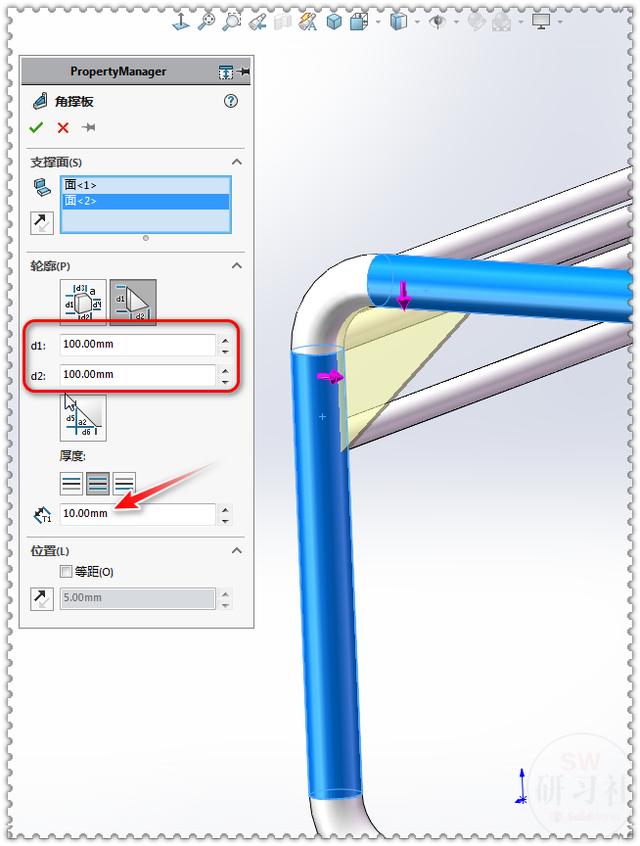The width and height of the screenshot is (640, 846).
Task: Collapse the 位置(L) section
Action: tap(236, 551)
